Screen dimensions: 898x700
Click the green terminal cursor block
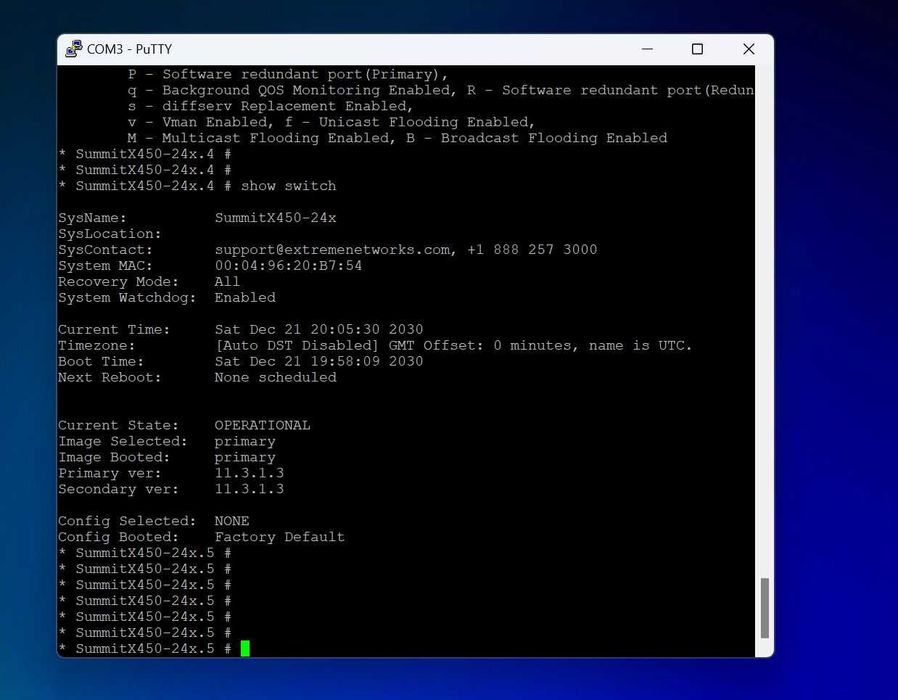click(x=245, y=648)
